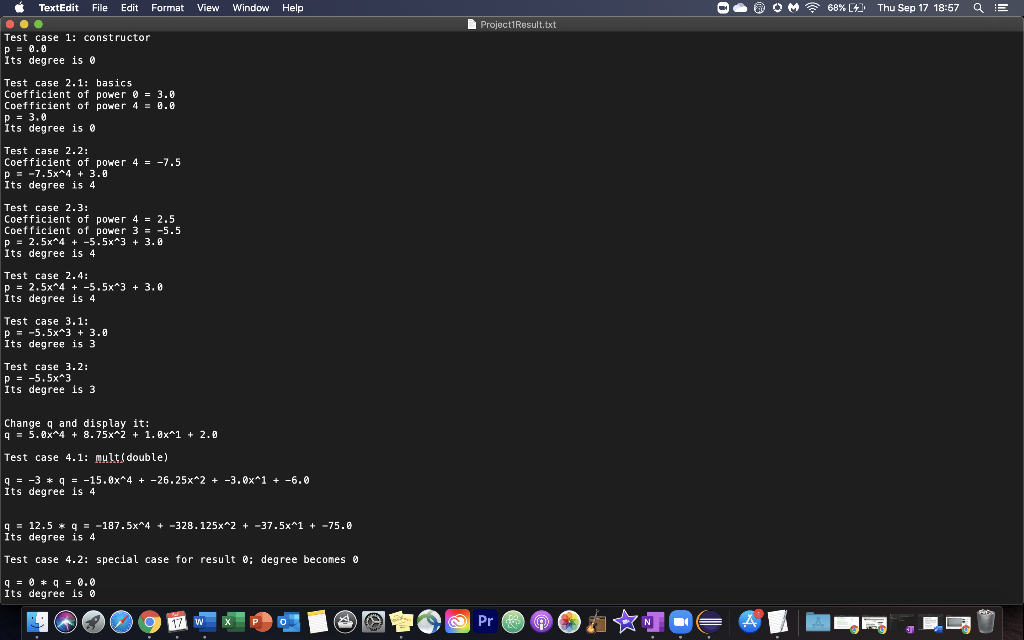Image resolution: width=1024 pixels, height=640 pixels.
Task: Launch Siri from the Dock
Action: point(65,622)
